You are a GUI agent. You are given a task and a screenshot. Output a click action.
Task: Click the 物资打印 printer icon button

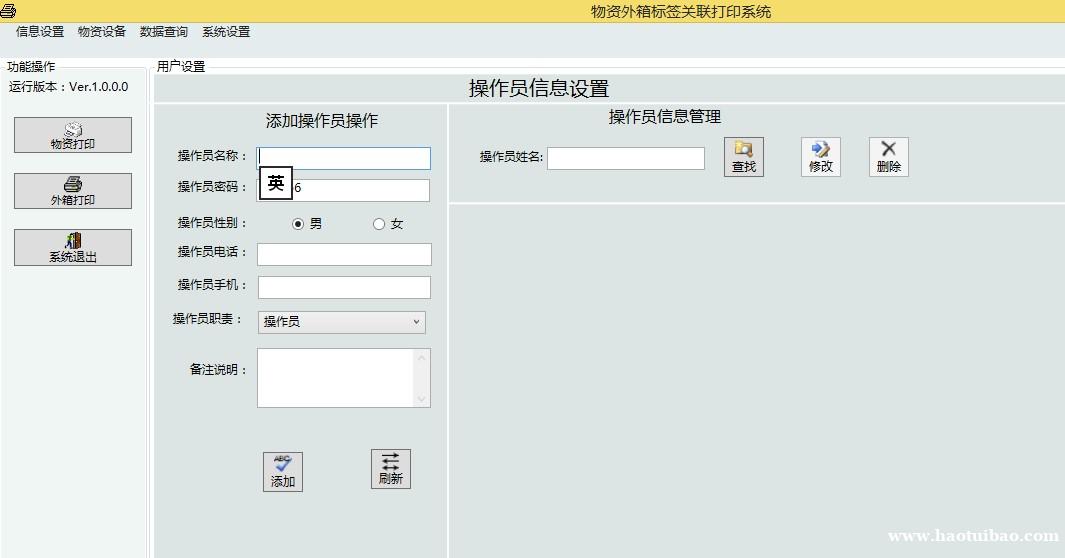(73, 135)
